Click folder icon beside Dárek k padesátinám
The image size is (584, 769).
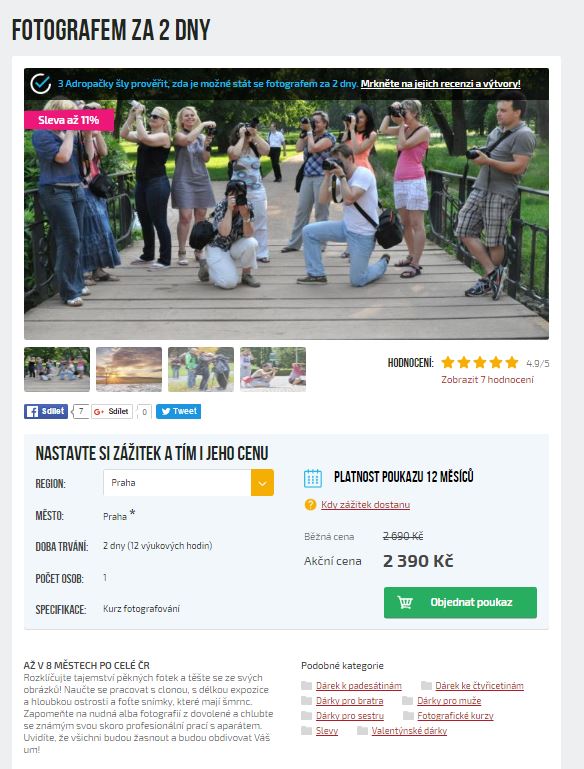[x=306, y=686]
